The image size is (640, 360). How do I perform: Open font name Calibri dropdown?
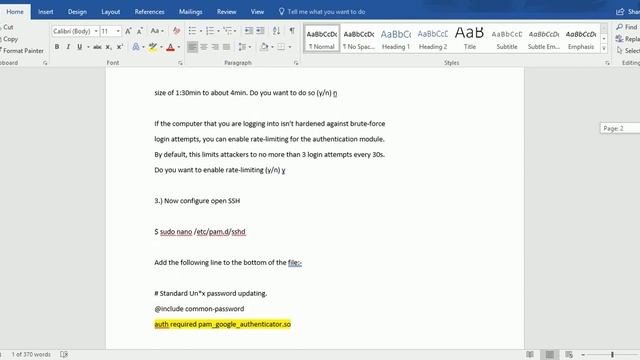96,31
